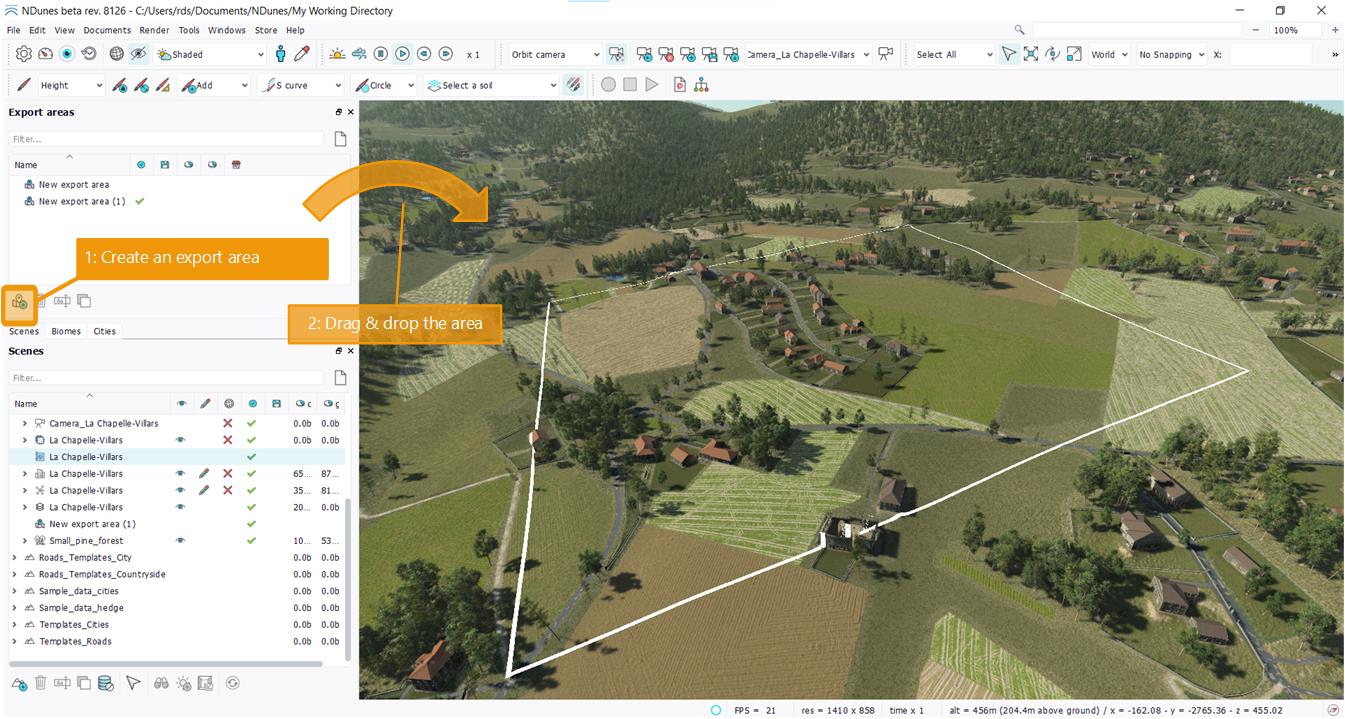Screen dimensions: 1345x719
Task: Click the eyedropper picker tool
Action: [x=302, y=55]
